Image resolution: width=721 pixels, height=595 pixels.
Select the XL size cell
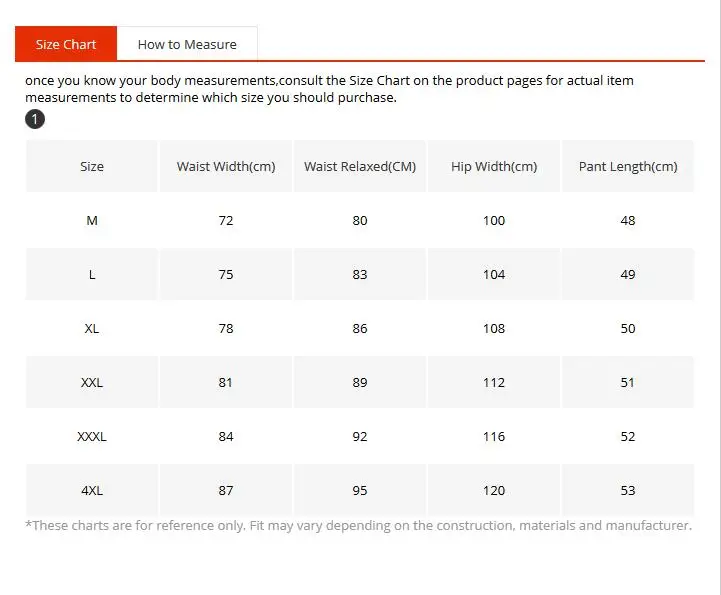point(92,328)
